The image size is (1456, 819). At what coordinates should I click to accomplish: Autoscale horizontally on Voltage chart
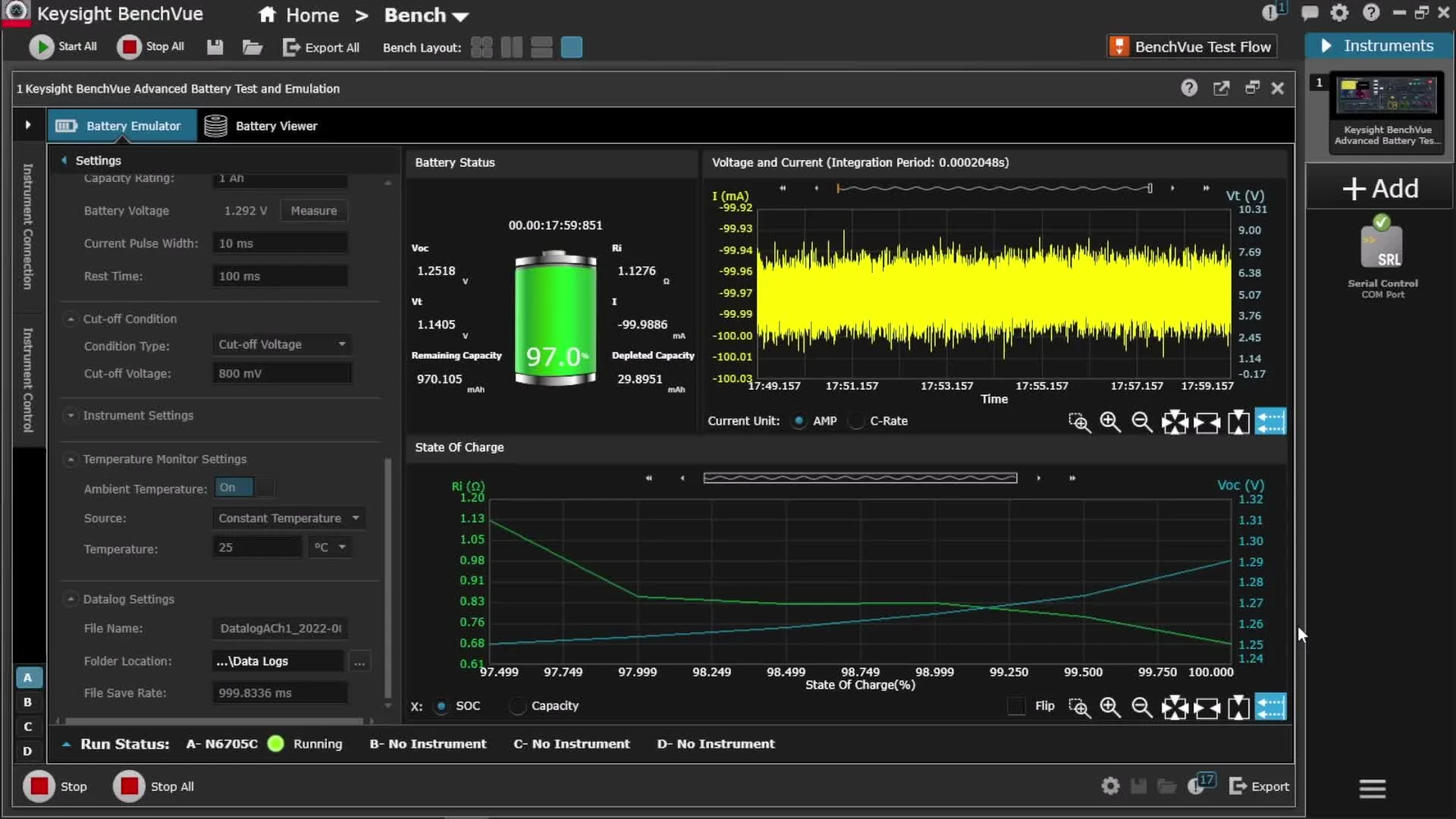click(1207, 422)
